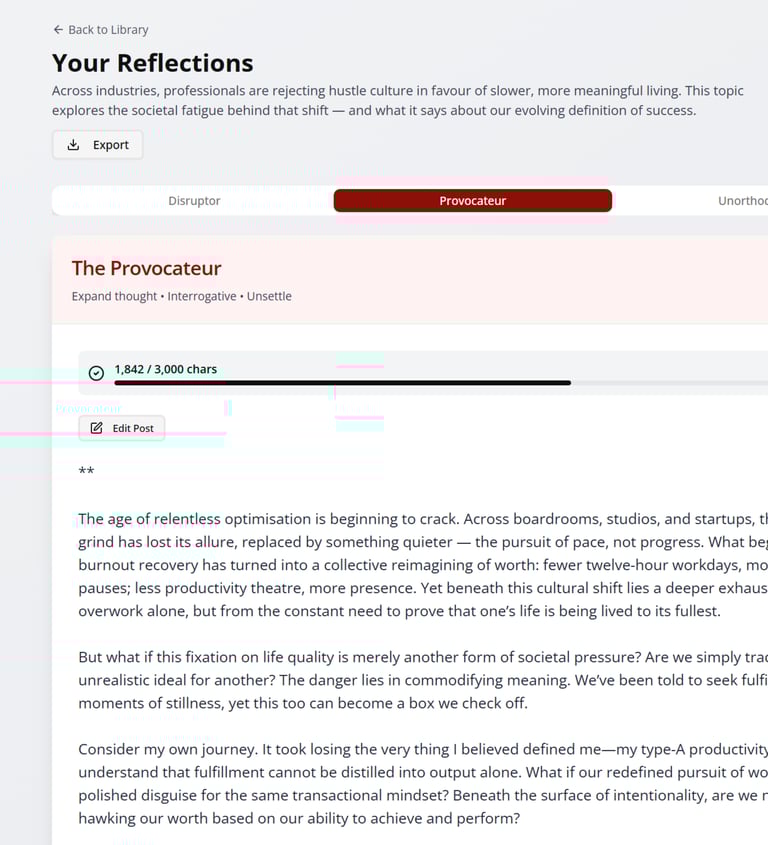The image size is (768, 845).
Task: Open the Back to Library link
Action: pyautogui.click(x=108, y=30)
